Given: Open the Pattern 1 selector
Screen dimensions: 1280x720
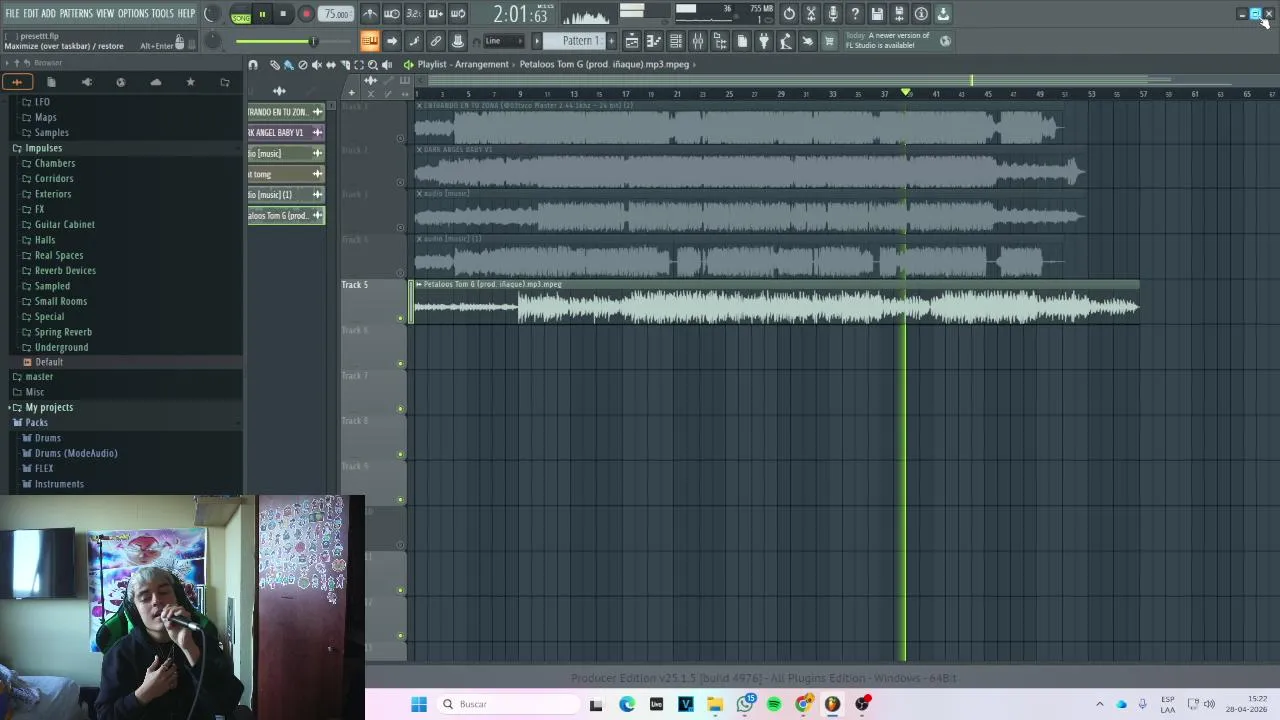Looking at the screenshot, I should [x=580, y=41].
